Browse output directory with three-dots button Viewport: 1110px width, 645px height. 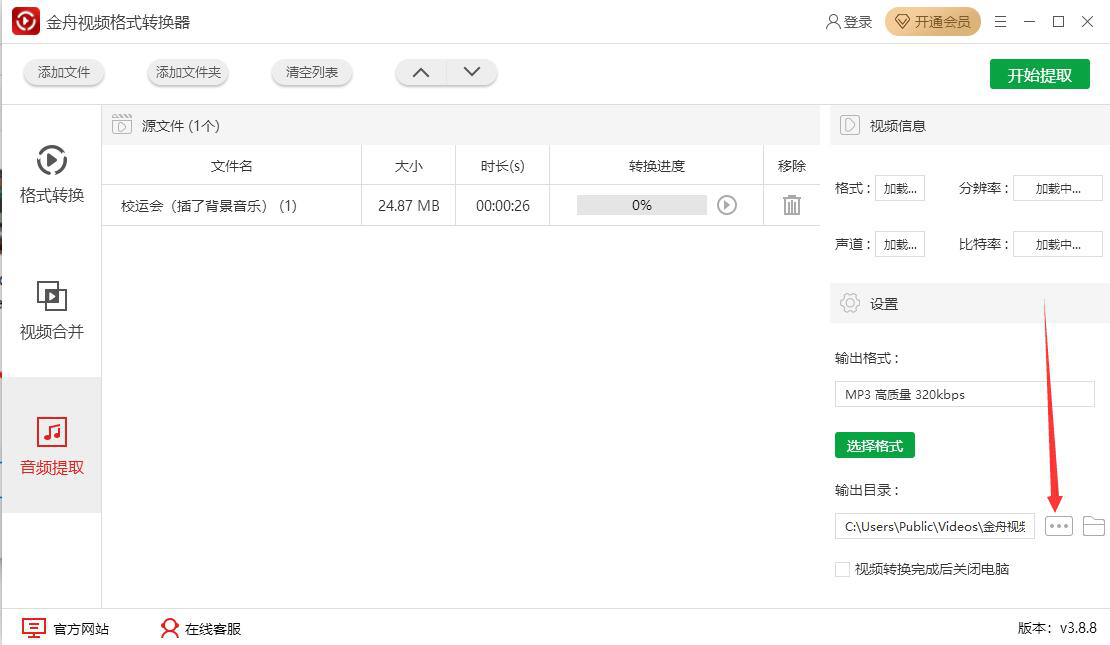(1059, 526)
